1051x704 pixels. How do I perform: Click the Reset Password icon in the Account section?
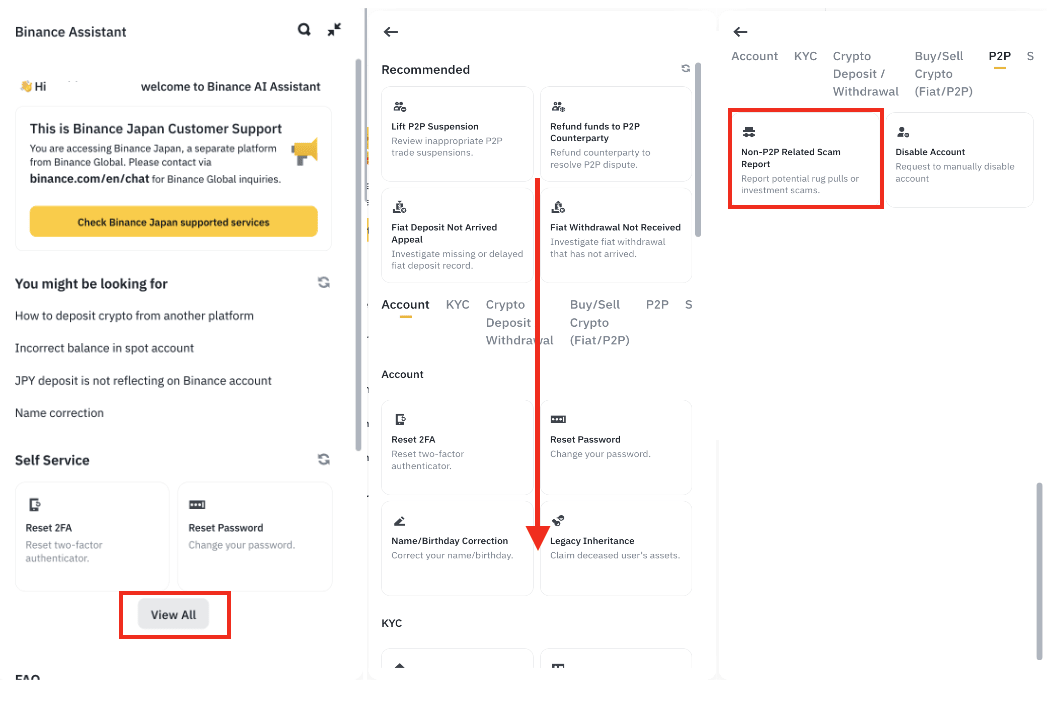558,419
